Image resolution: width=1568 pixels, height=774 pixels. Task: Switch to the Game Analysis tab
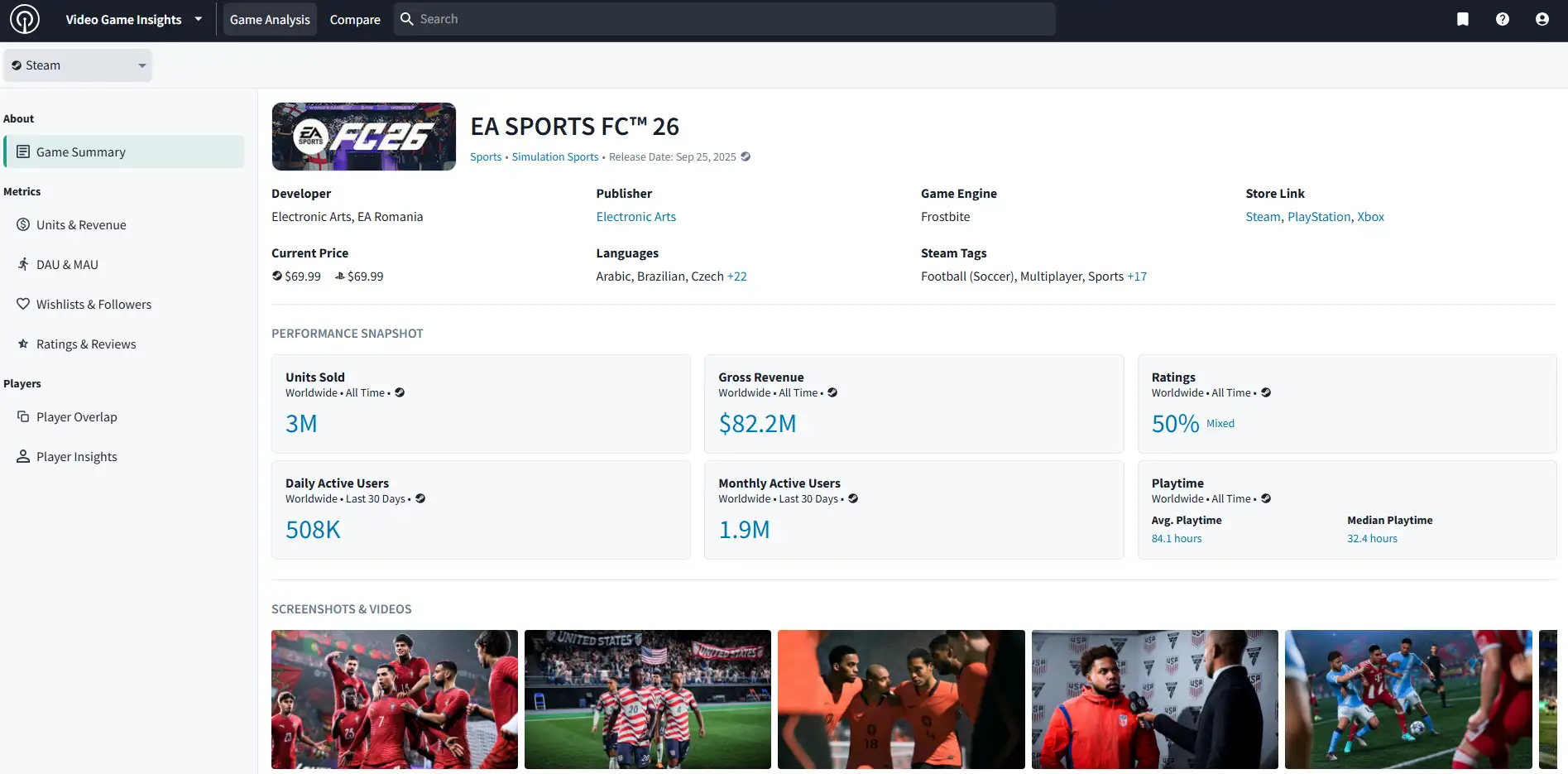click(270, 19)
